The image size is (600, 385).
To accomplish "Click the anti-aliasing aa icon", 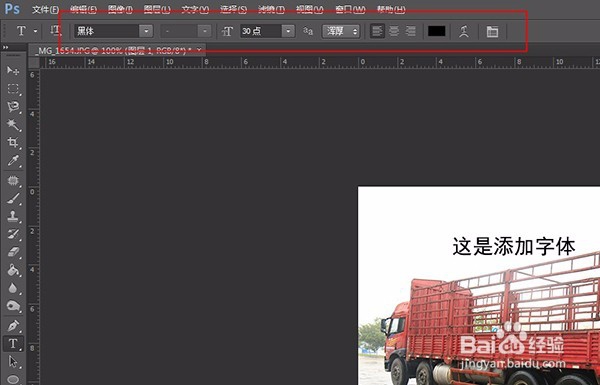I will (x=308, y=31).
